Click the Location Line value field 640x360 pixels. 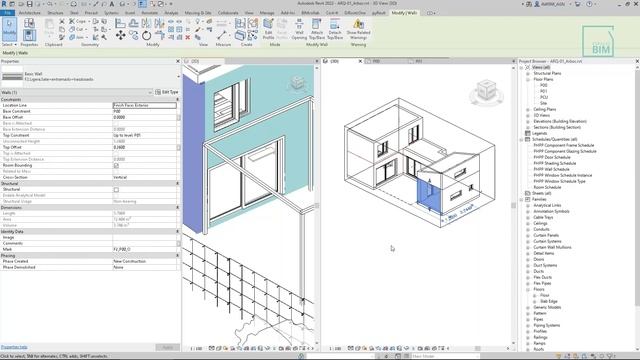tap(144, 105)
